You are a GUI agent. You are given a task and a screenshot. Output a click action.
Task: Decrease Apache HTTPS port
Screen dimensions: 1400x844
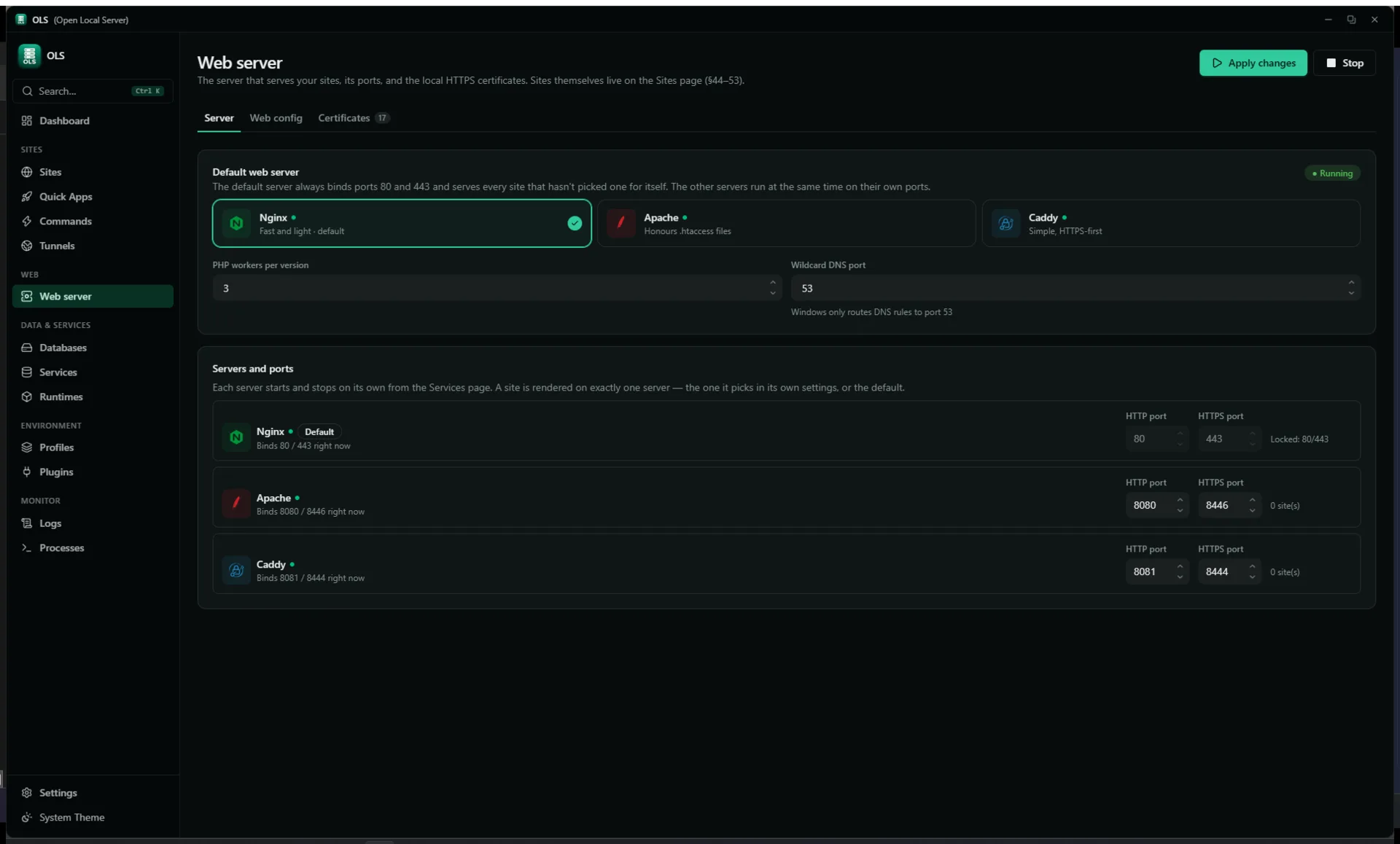[1252, 510]
